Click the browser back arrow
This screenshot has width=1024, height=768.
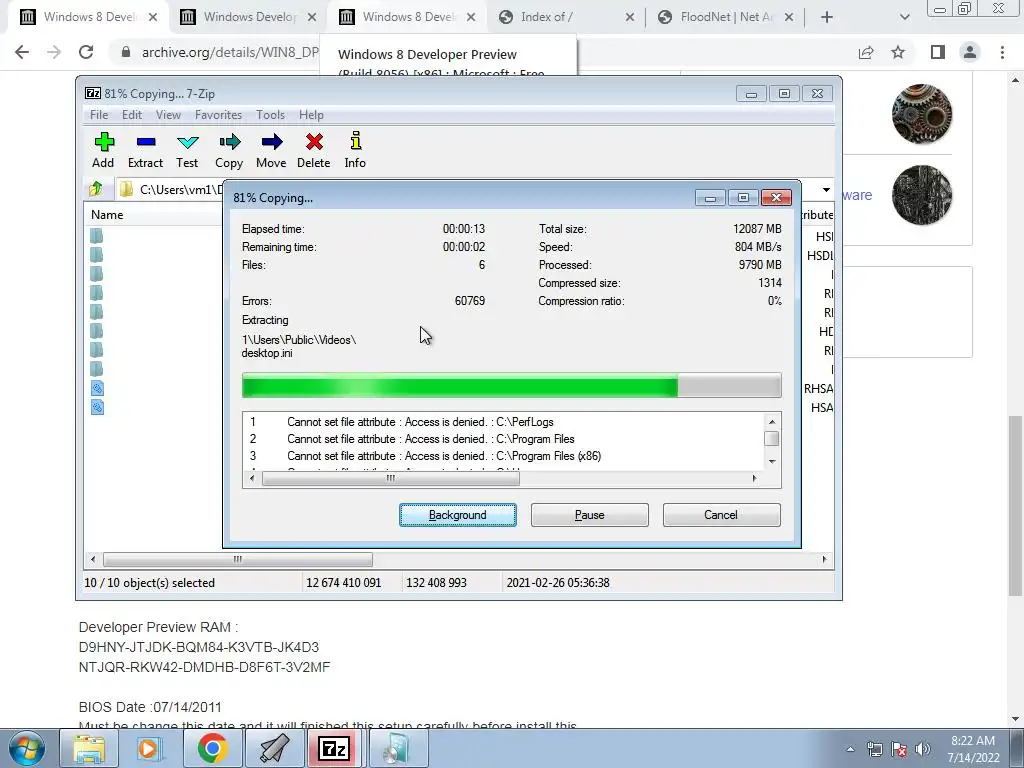click(22, 52)
